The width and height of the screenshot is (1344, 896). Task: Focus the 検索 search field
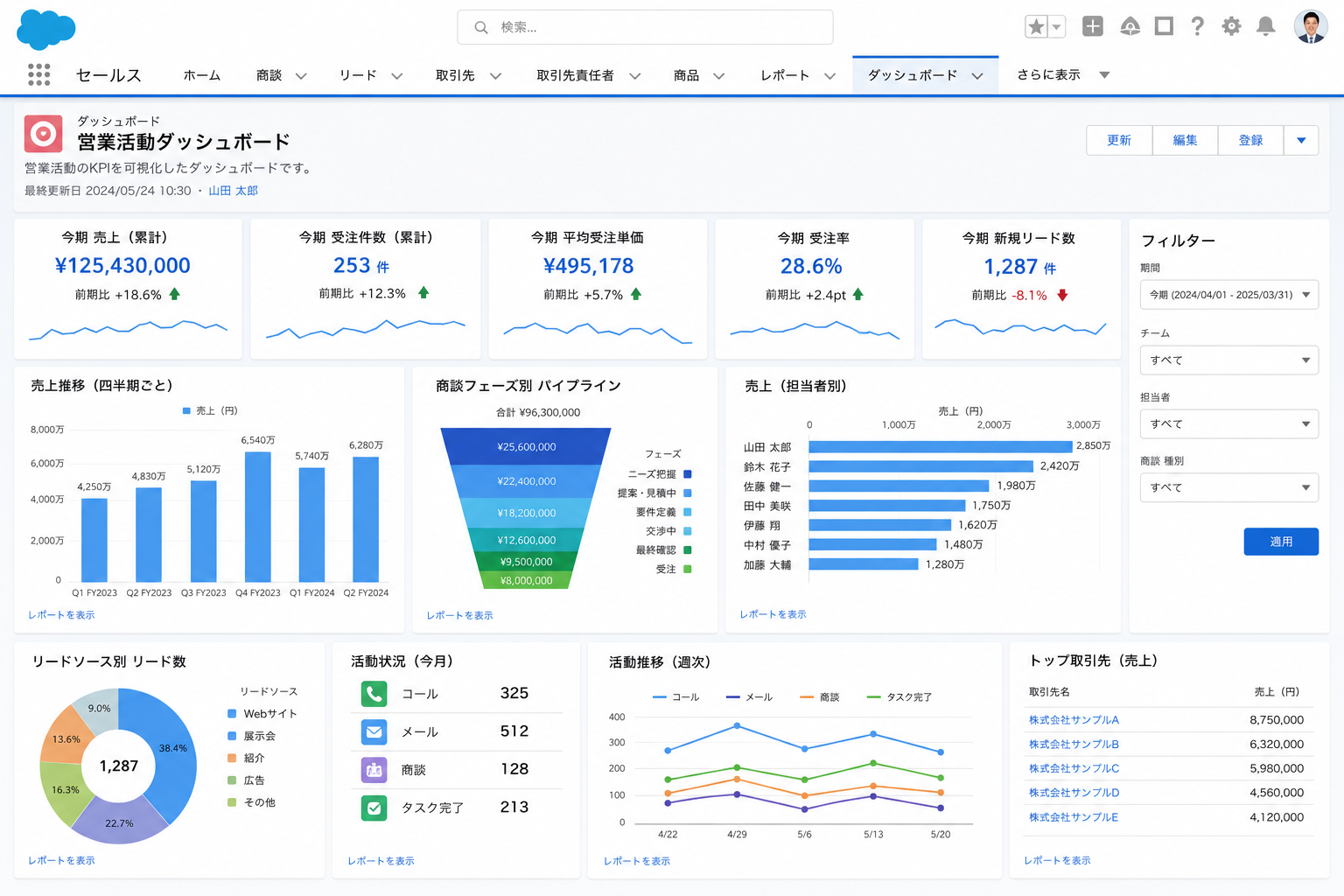645,27
